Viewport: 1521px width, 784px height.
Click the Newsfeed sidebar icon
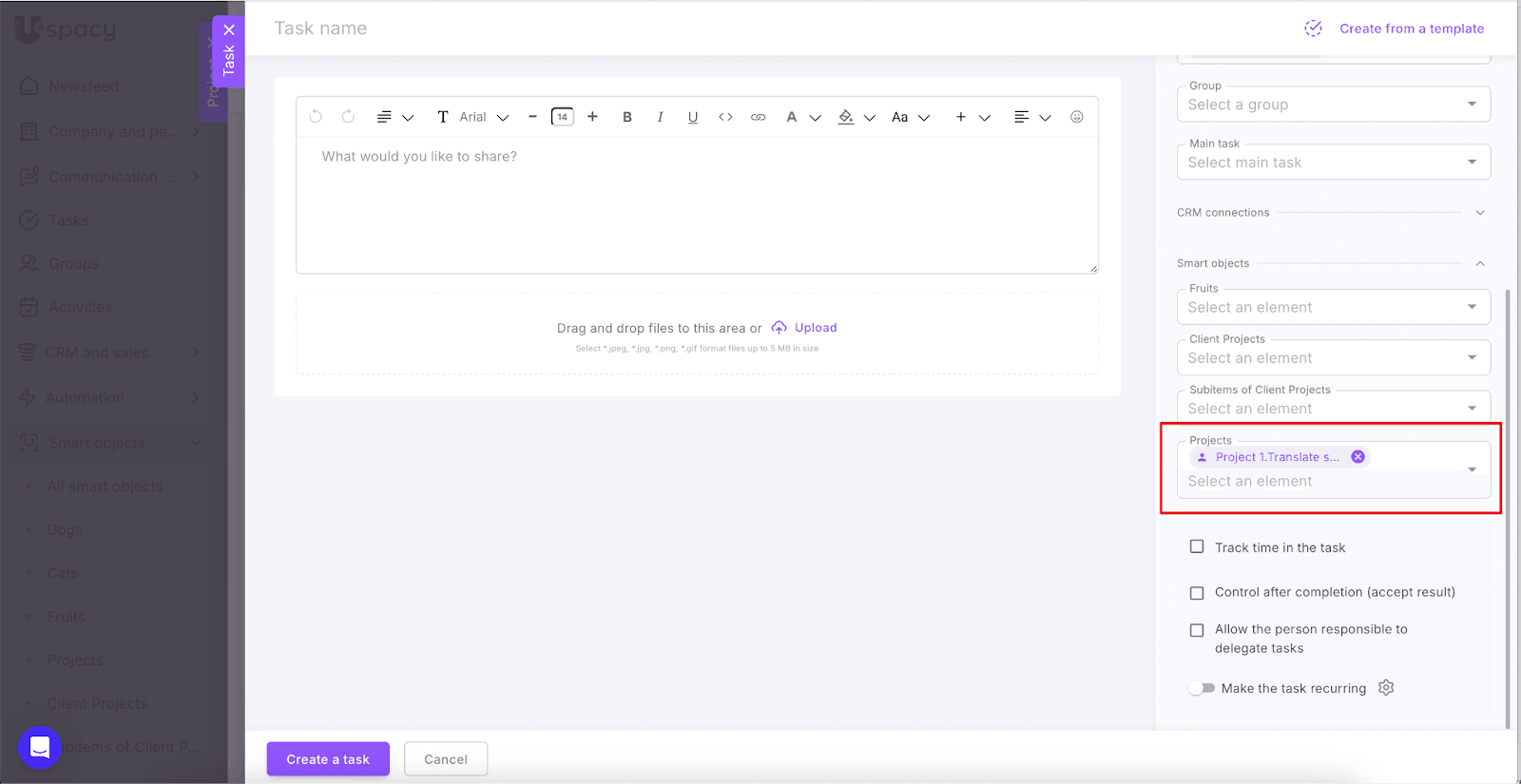point(29,86)
